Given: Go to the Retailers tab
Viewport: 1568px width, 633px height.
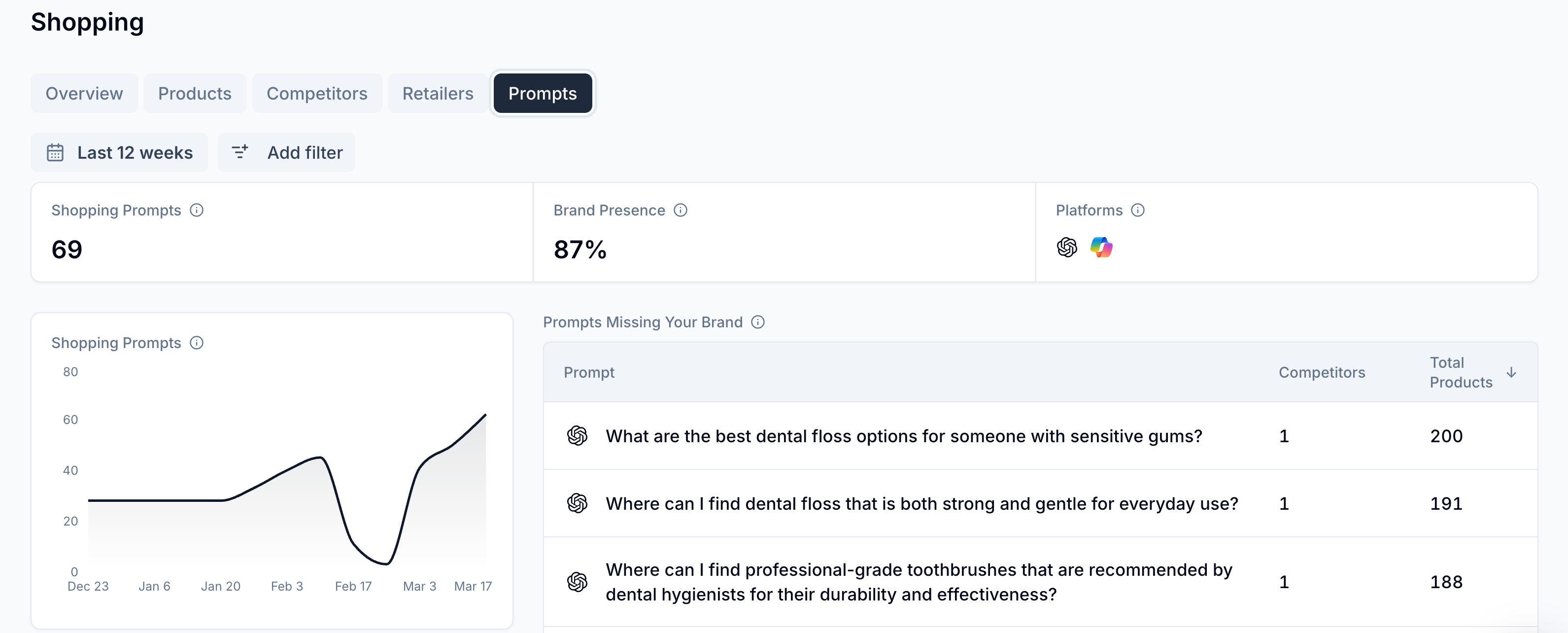Looking at the screenshot, I should [x=438, y=93].
